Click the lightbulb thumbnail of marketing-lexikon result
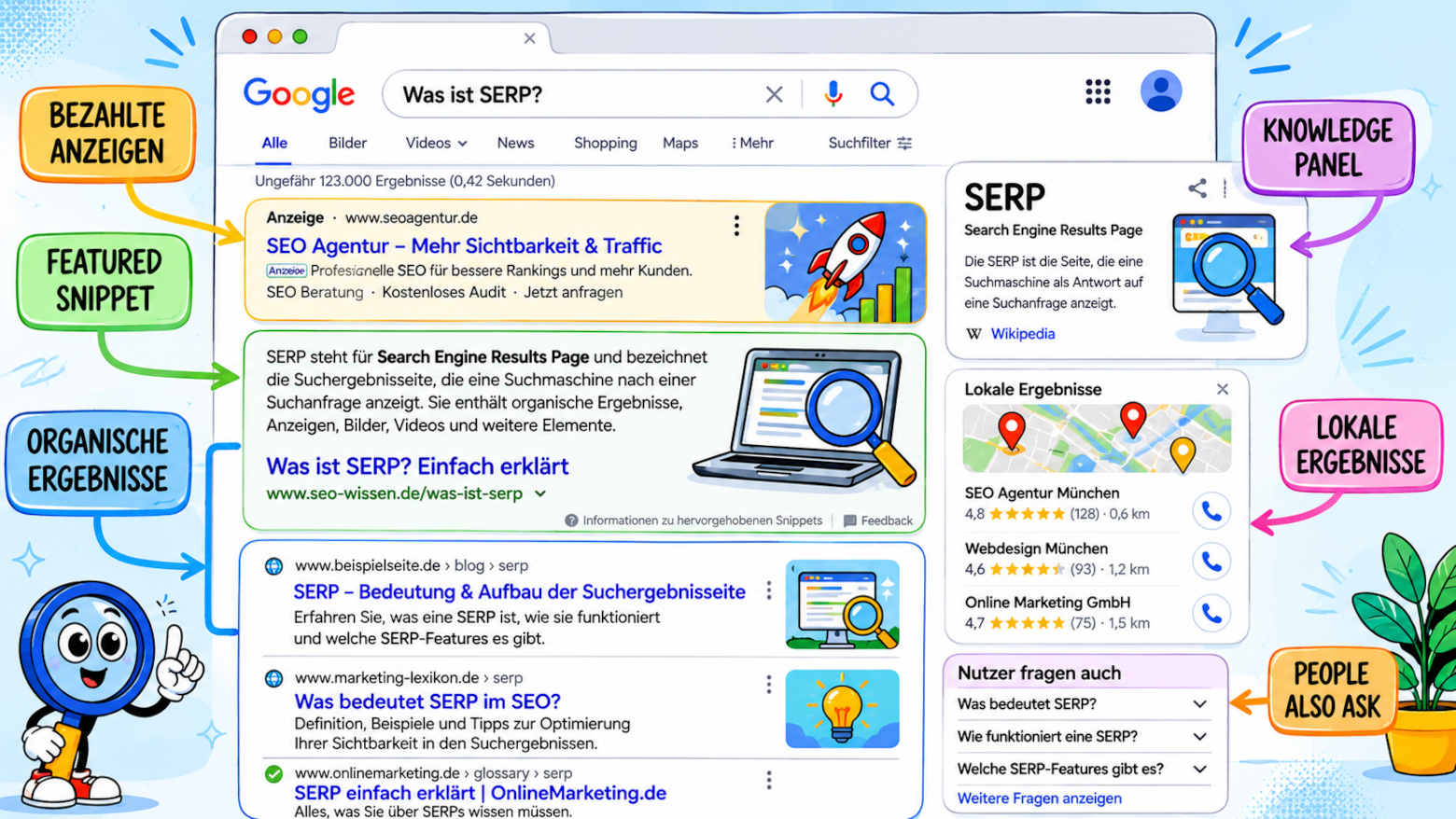1456x819 pixels. (842, 708)
